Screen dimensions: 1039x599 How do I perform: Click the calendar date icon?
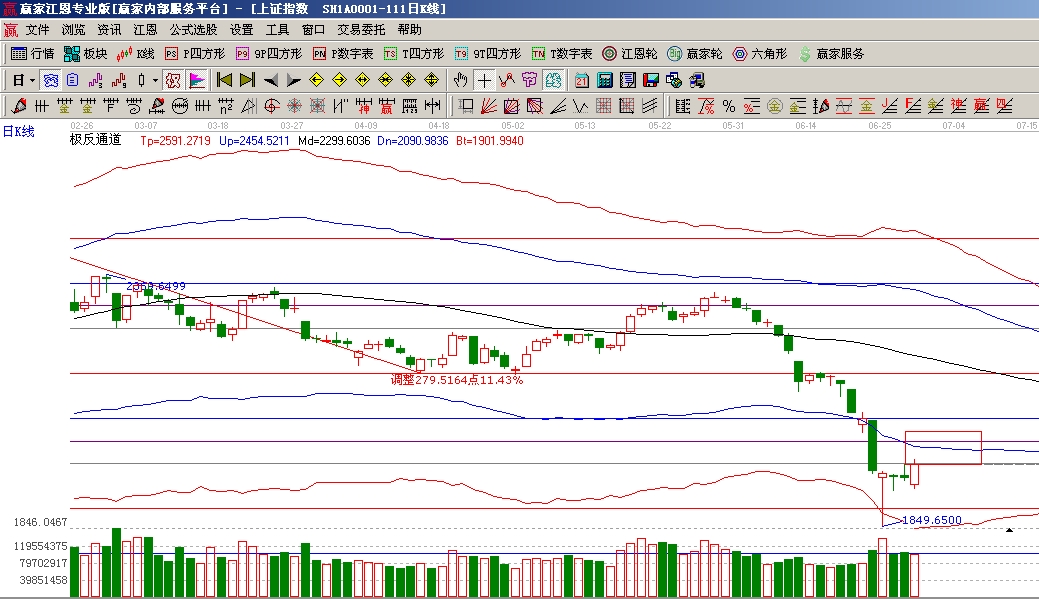click(x=581, y=80)
